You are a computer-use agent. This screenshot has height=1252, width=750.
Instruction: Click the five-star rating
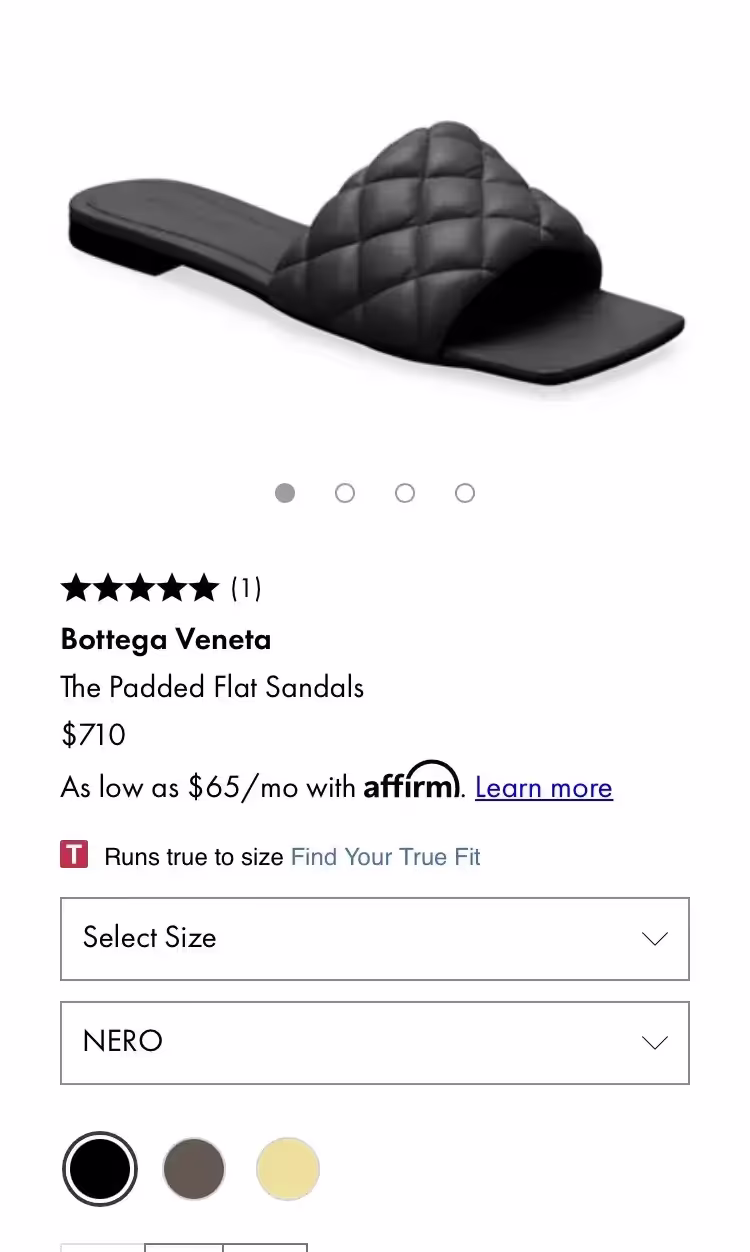139,588
